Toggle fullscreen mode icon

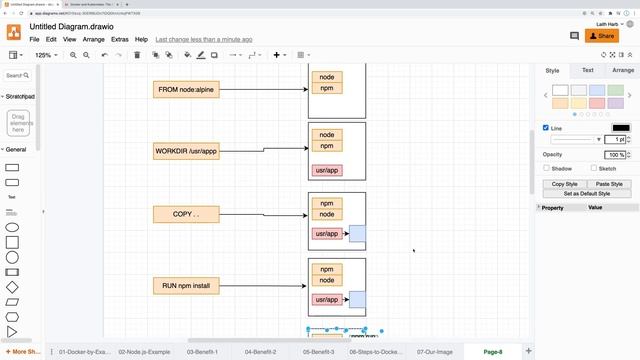coord(612,55)
